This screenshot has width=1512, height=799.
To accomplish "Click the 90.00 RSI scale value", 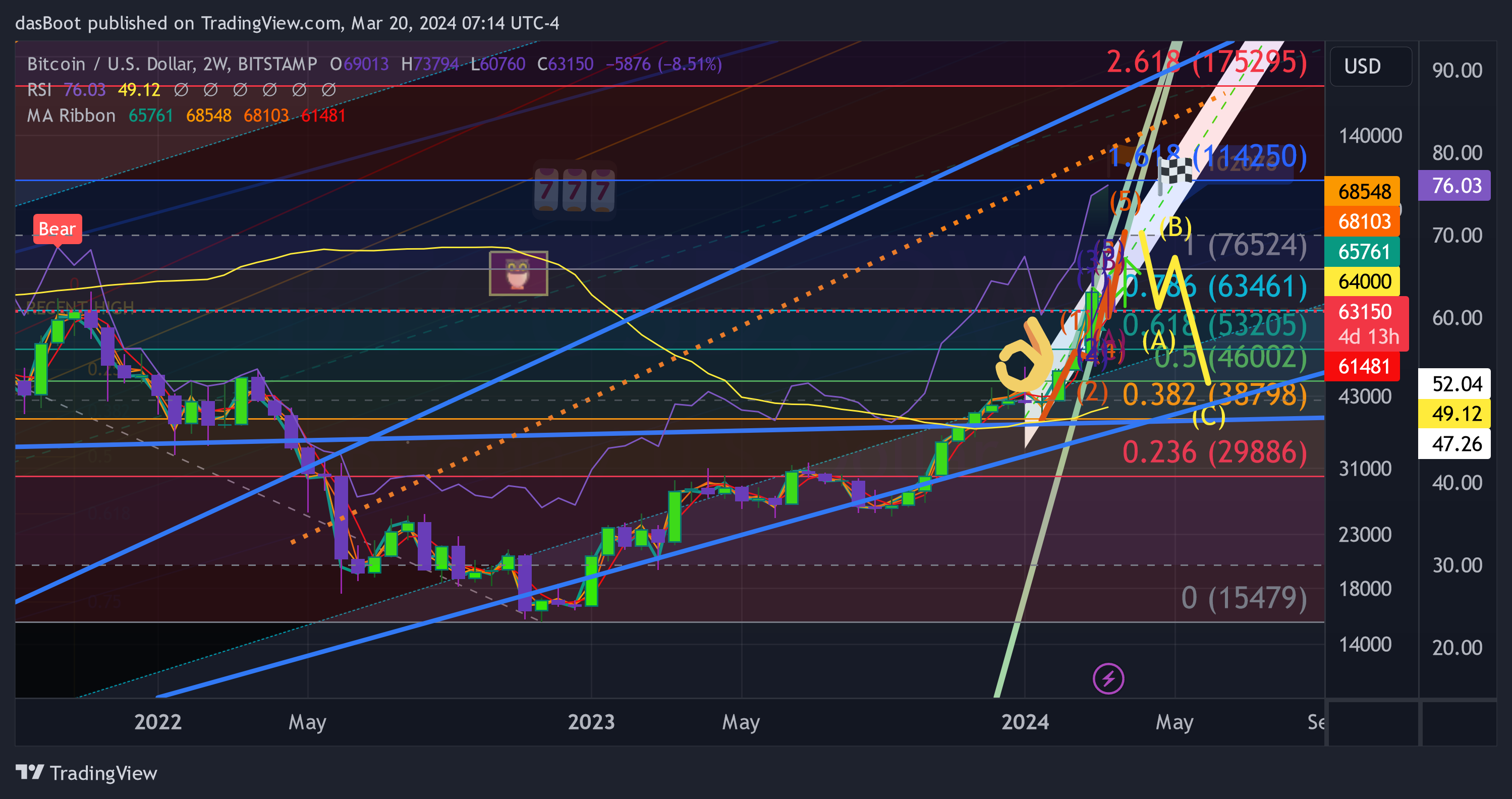I will point(1457,71).
